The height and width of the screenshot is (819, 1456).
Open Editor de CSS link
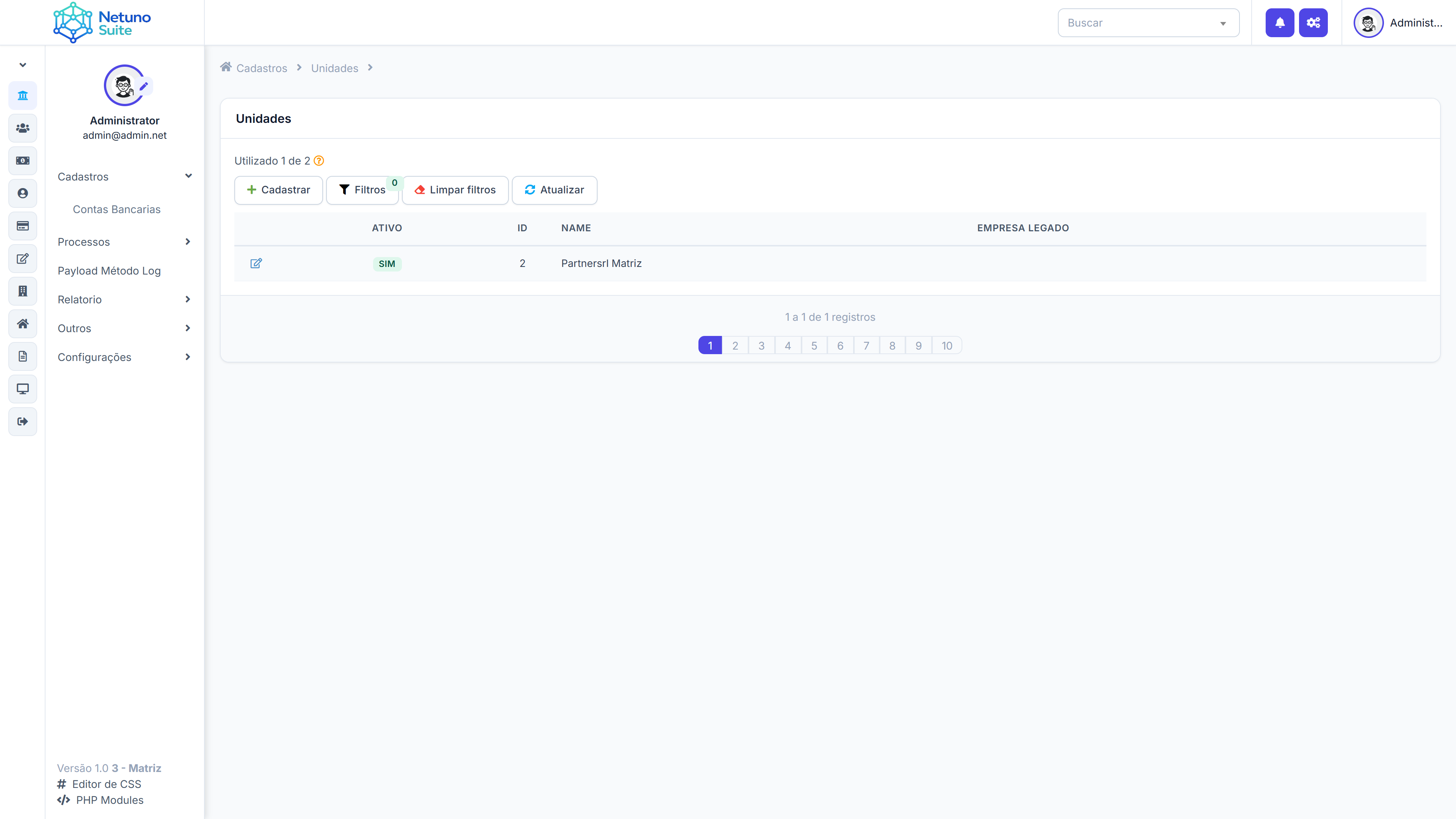[x=99, y=784]
